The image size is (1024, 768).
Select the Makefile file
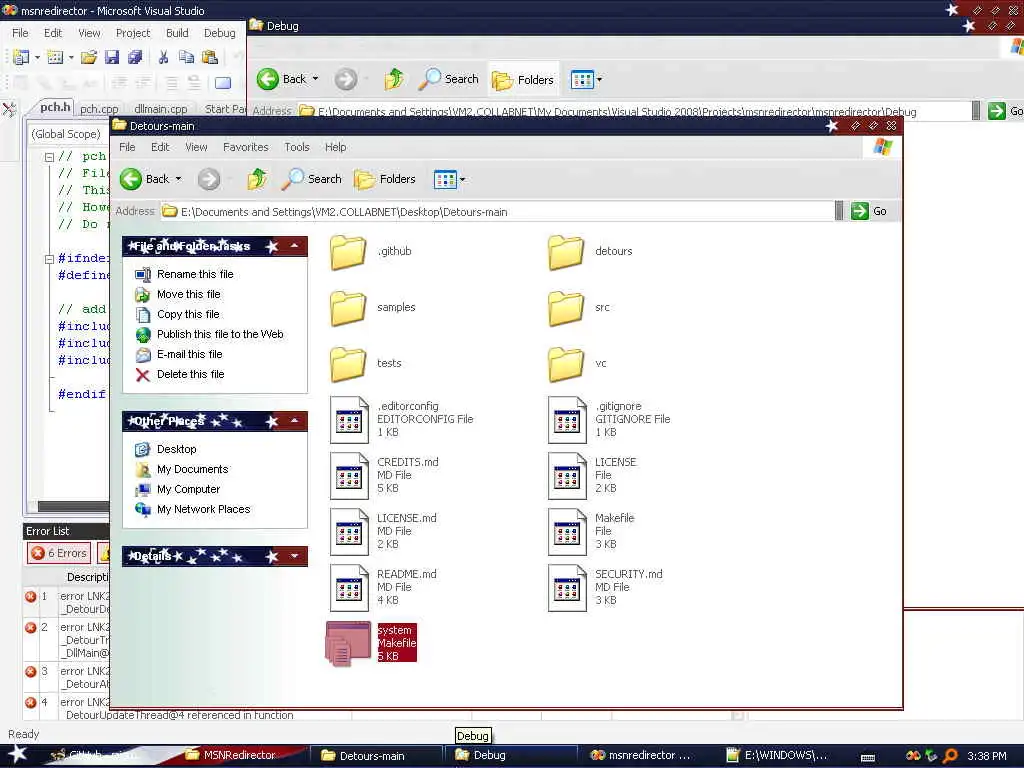coord(591,532)
